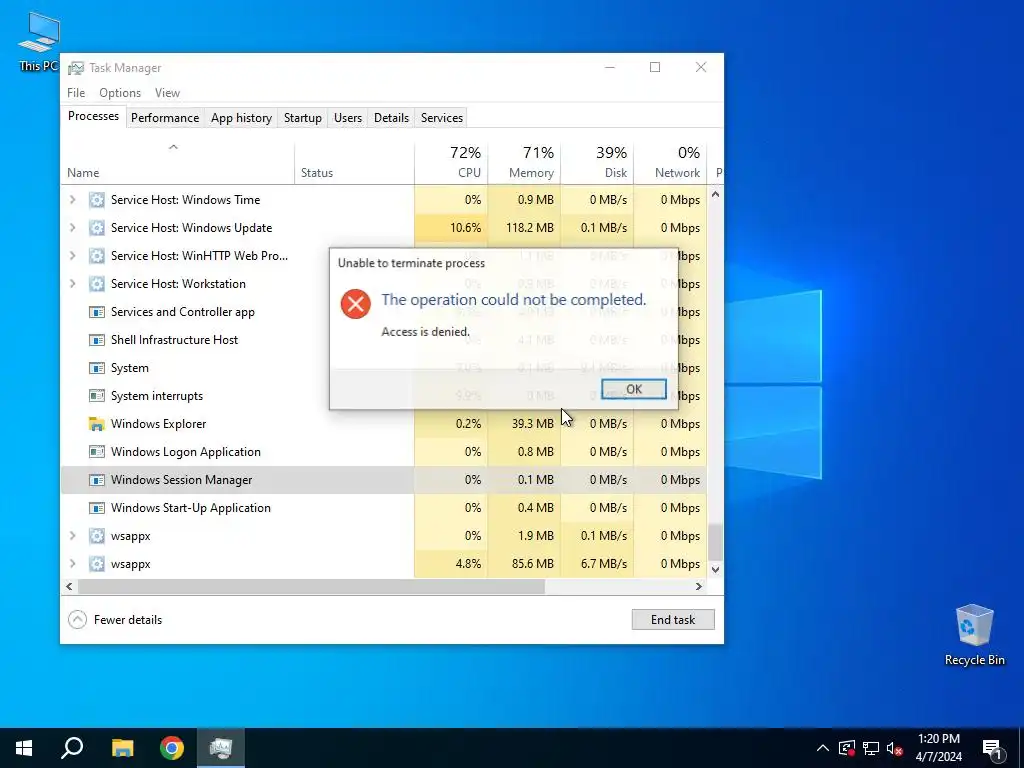Click the Windows Start-Up Application icon
The width and height of the screenshot is (1024, 768).
click(x=97, y=508)
